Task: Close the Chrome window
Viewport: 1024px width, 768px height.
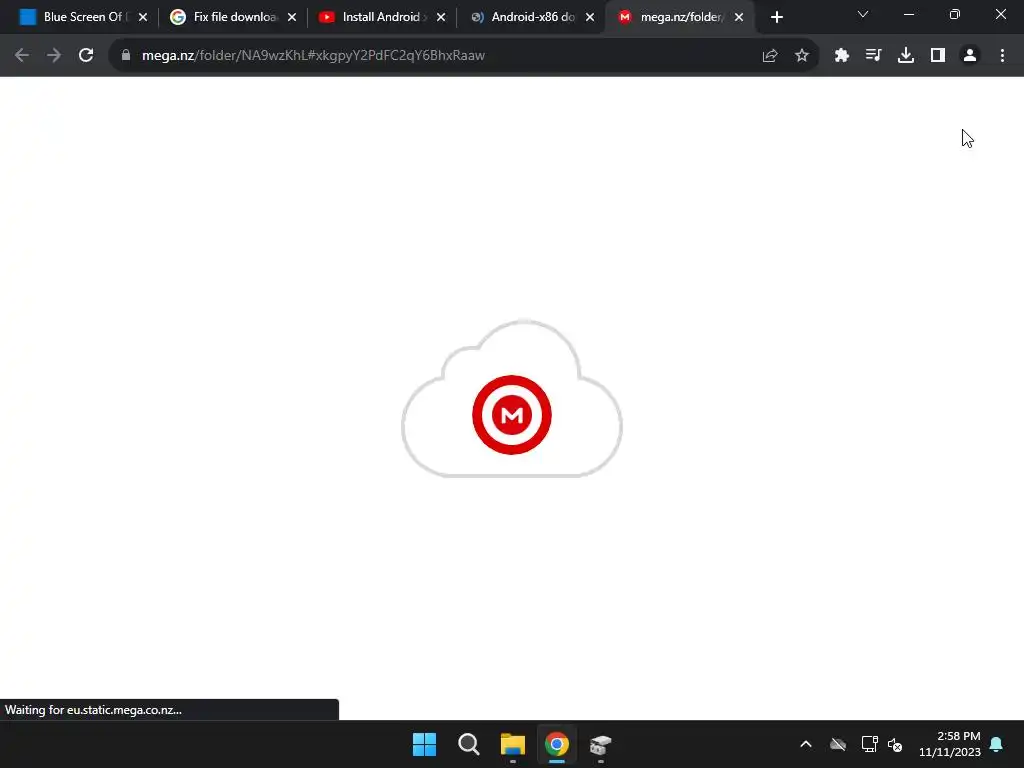Action: click(1000, 14)
